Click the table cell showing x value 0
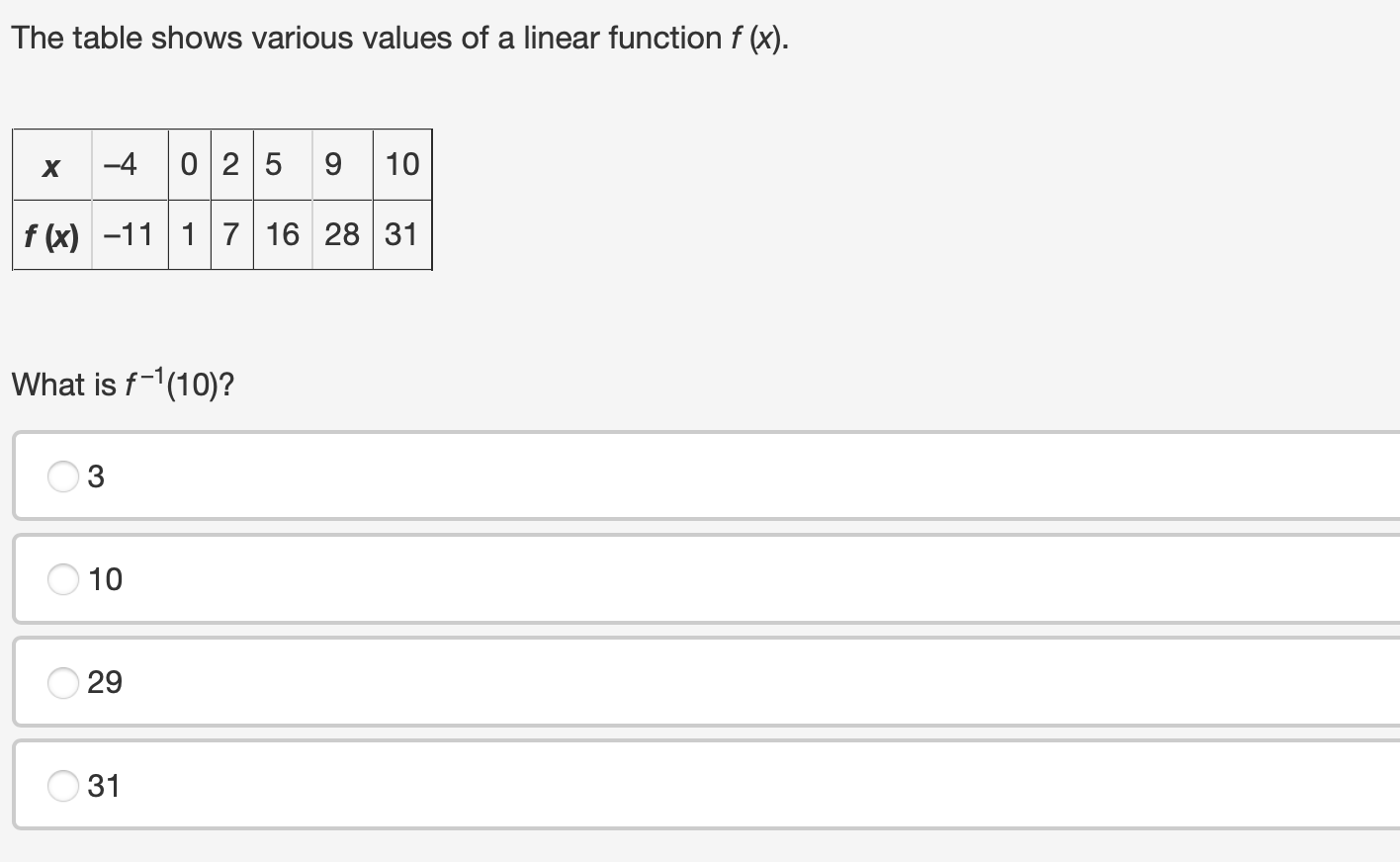The width and height of the screenshot is (1400, 862). pos(188,165)
